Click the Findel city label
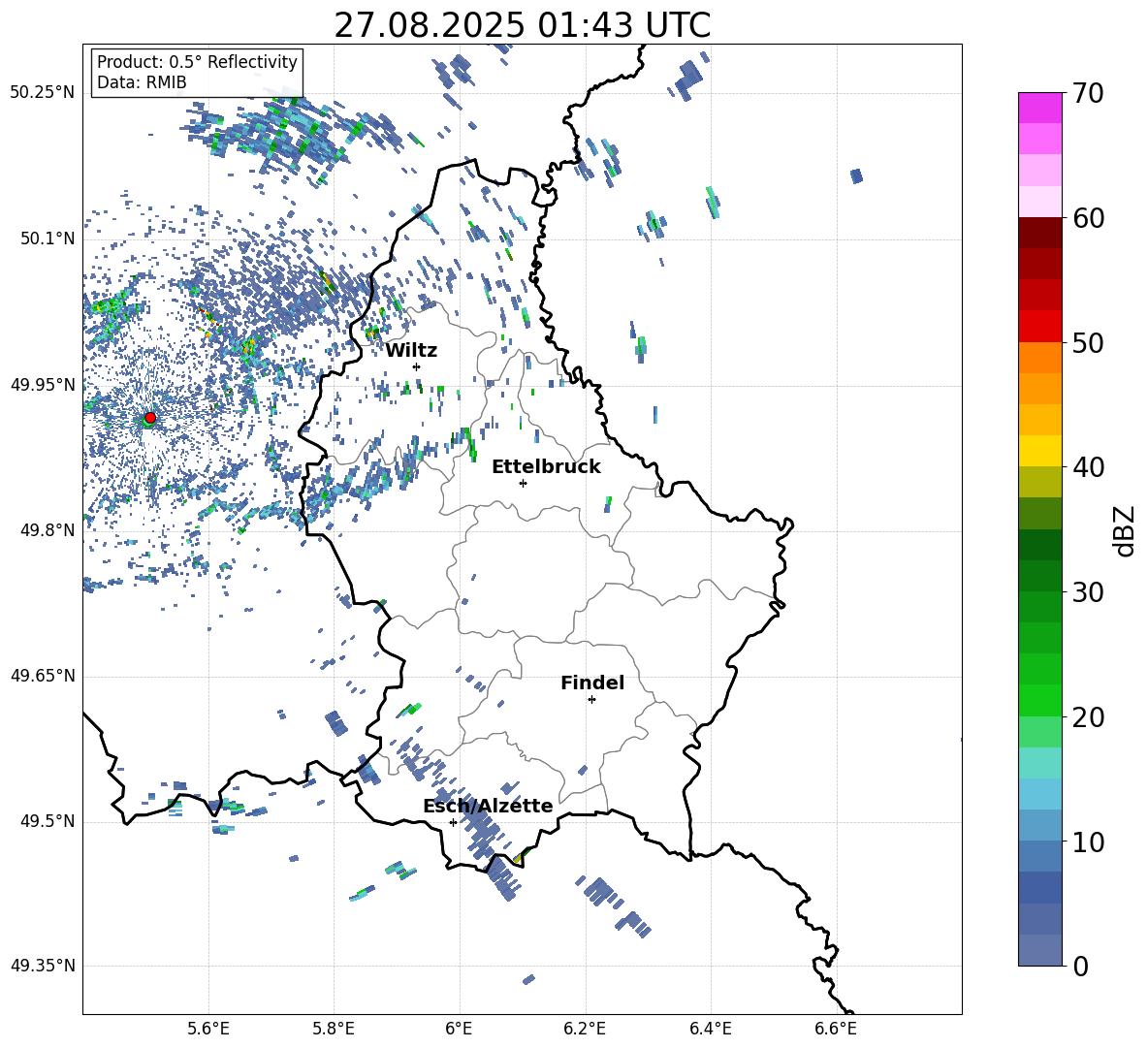Screen dimensions: 1148x1048 592,683
